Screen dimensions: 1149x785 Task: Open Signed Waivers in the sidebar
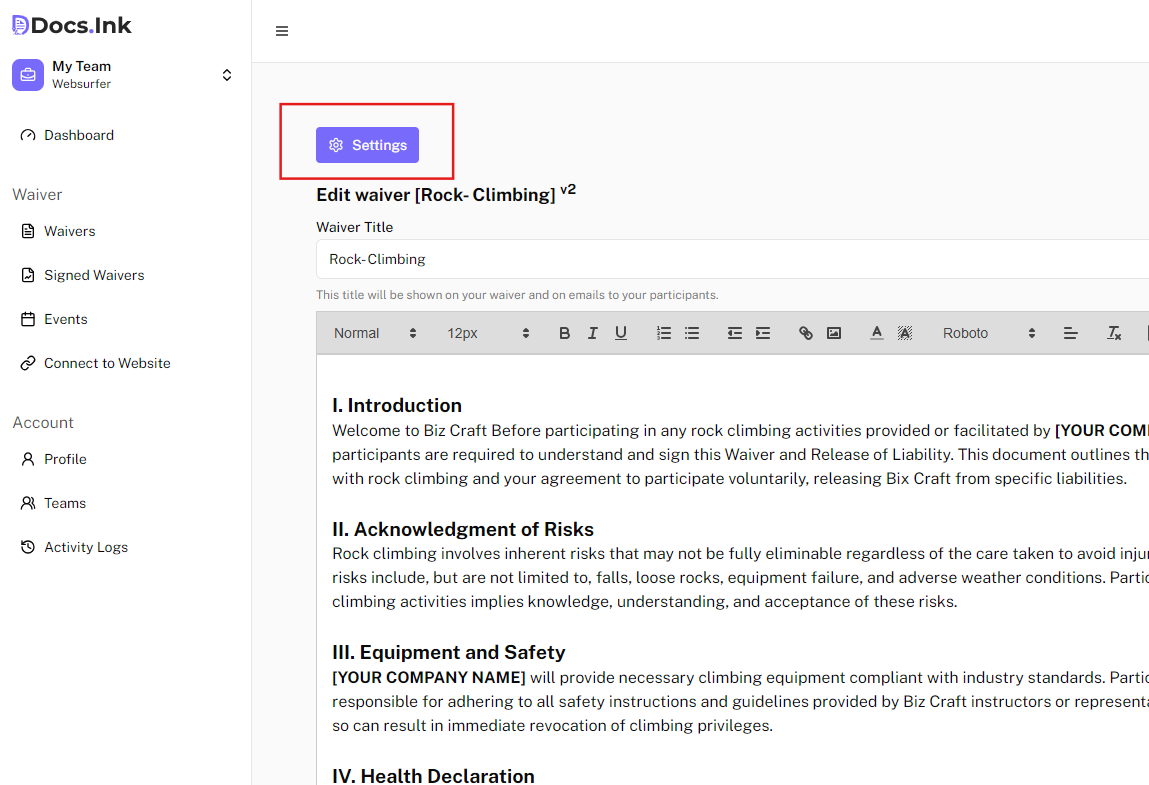coord(94,275)
